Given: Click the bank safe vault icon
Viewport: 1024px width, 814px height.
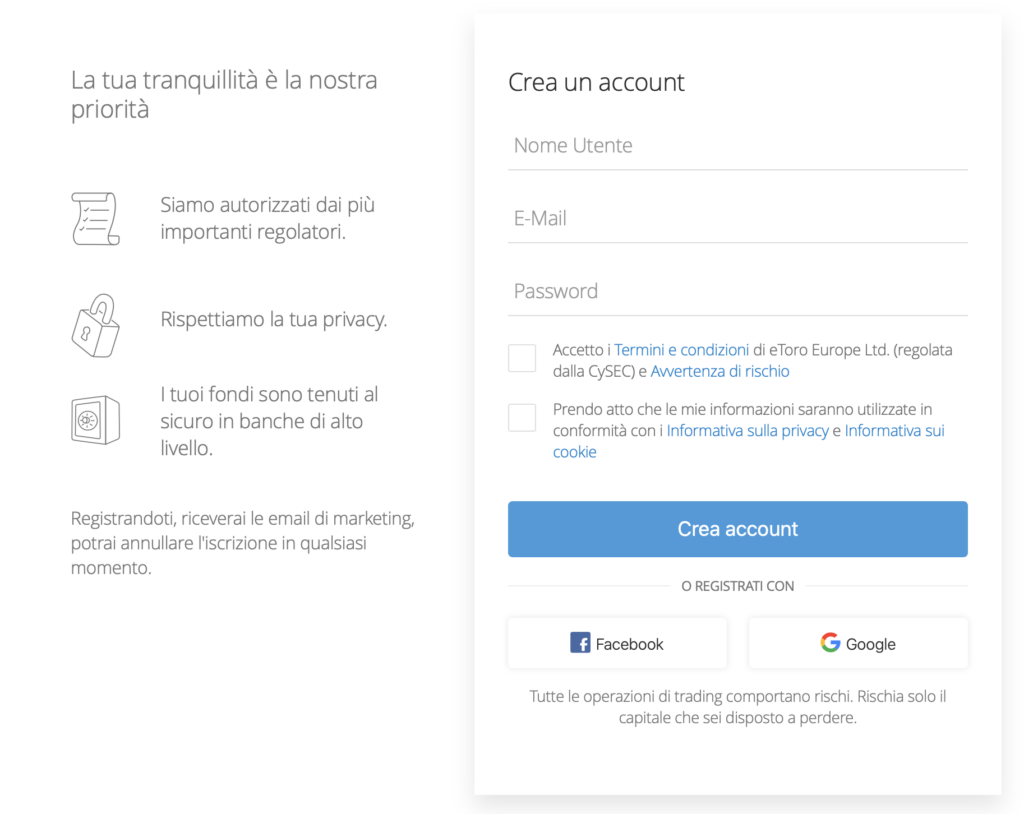Looking at the screenshot, I should [95, 420].
